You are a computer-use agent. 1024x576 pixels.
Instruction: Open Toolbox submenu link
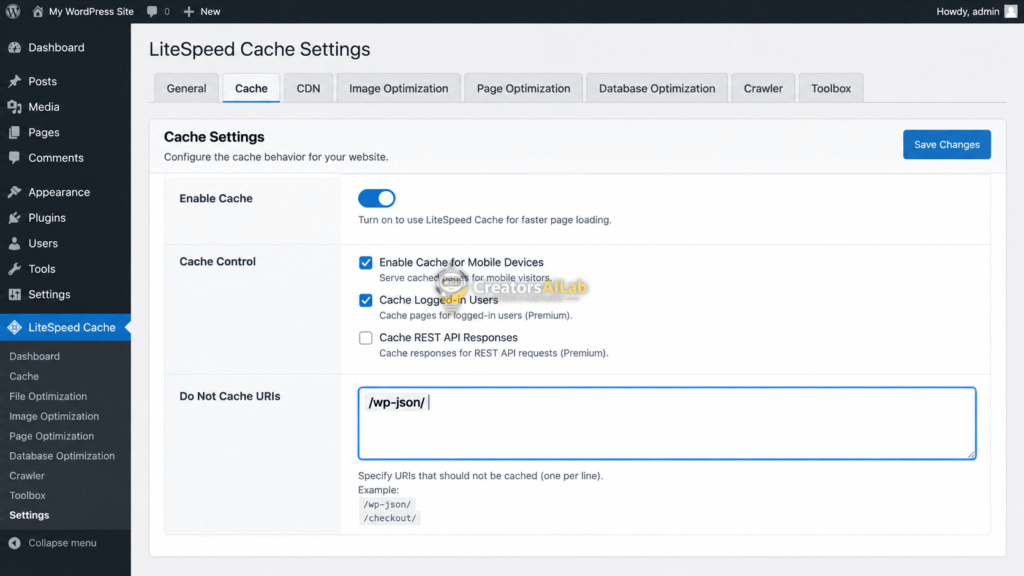pyautogui.click(x=27, y=496)
